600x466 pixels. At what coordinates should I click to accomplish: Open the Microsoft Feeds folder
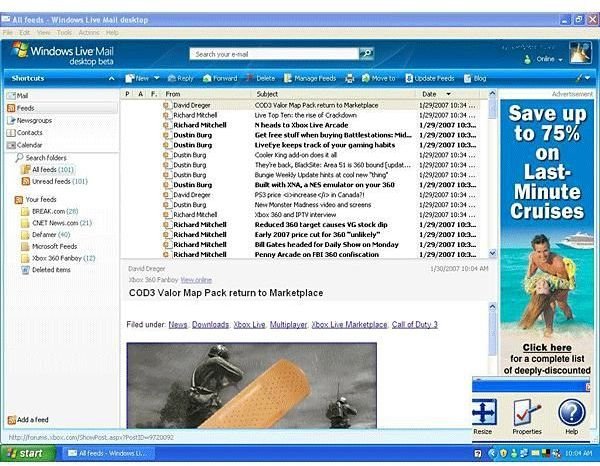click(49, 246)
